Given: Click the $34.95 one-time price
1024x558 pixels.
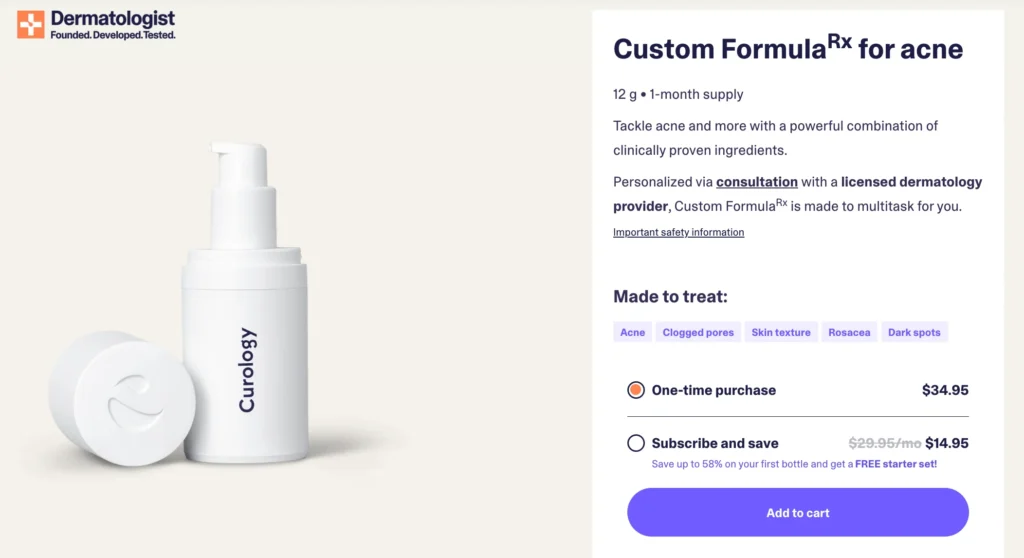Looking at the screenshot, I should (945, 390).
